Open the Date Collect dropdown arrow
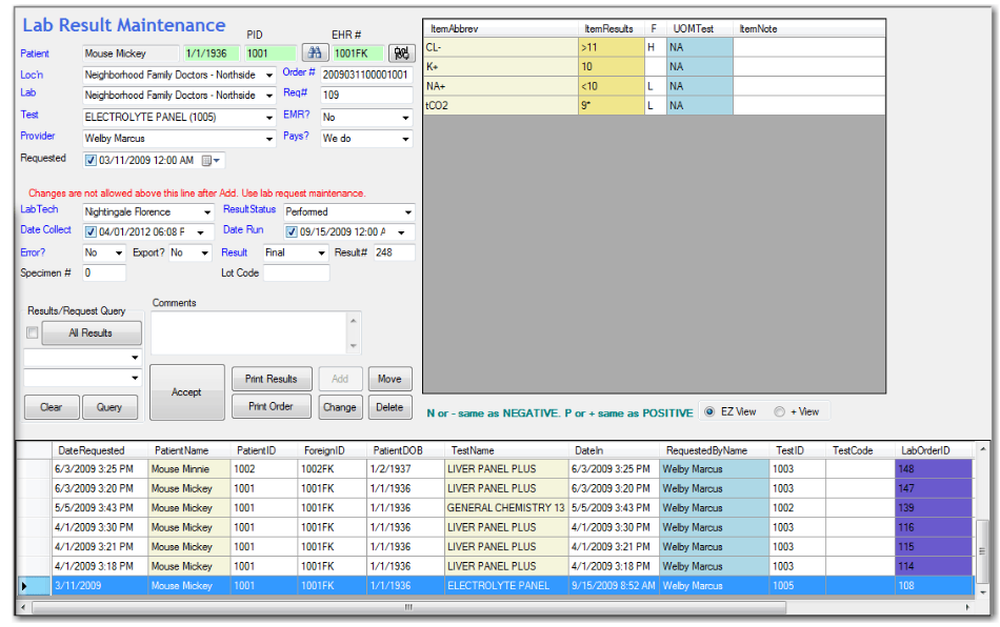This screenshot has height=627, width=1000. tap(201, 233)
